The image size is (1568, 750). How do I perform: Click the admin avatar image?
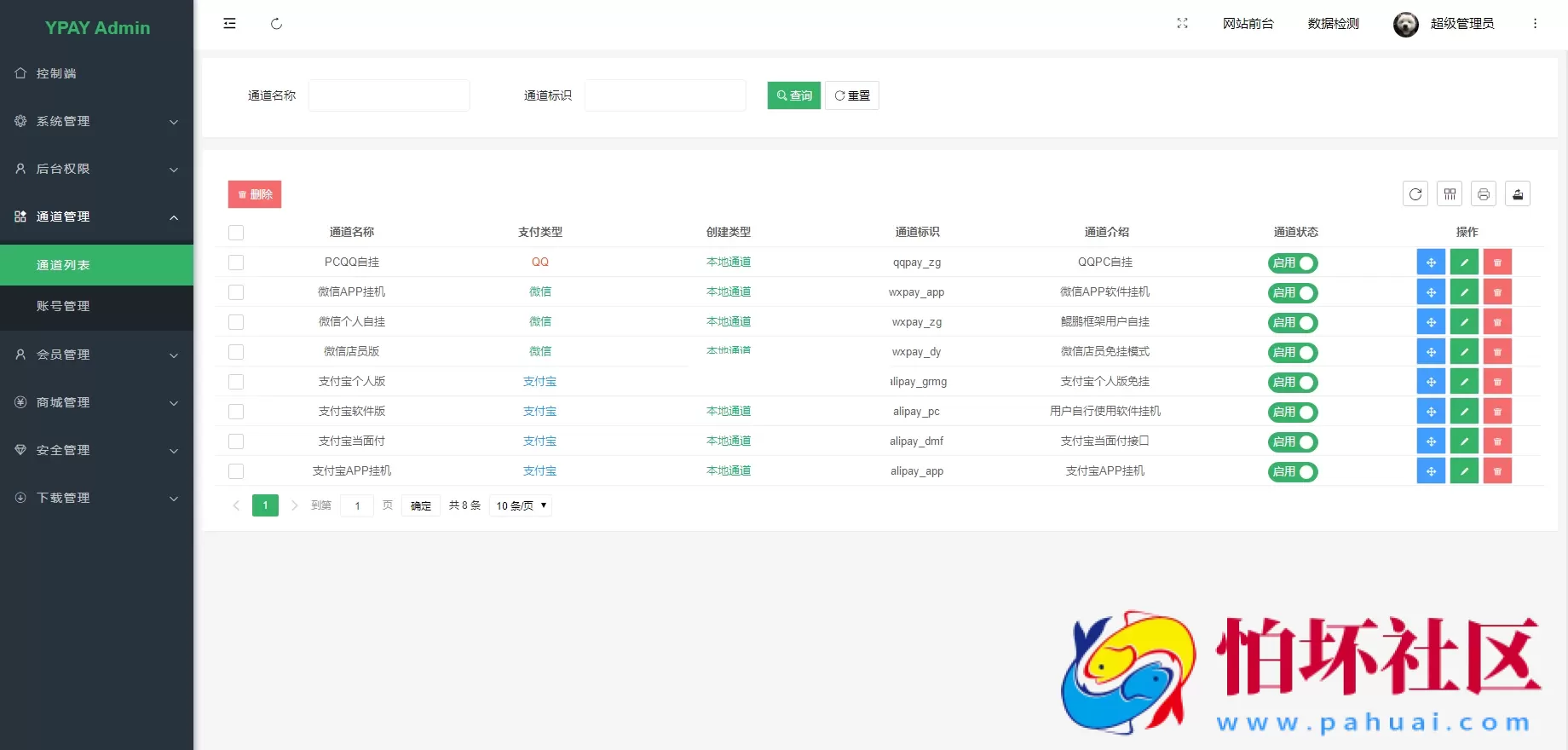(x=1406, y=24)
